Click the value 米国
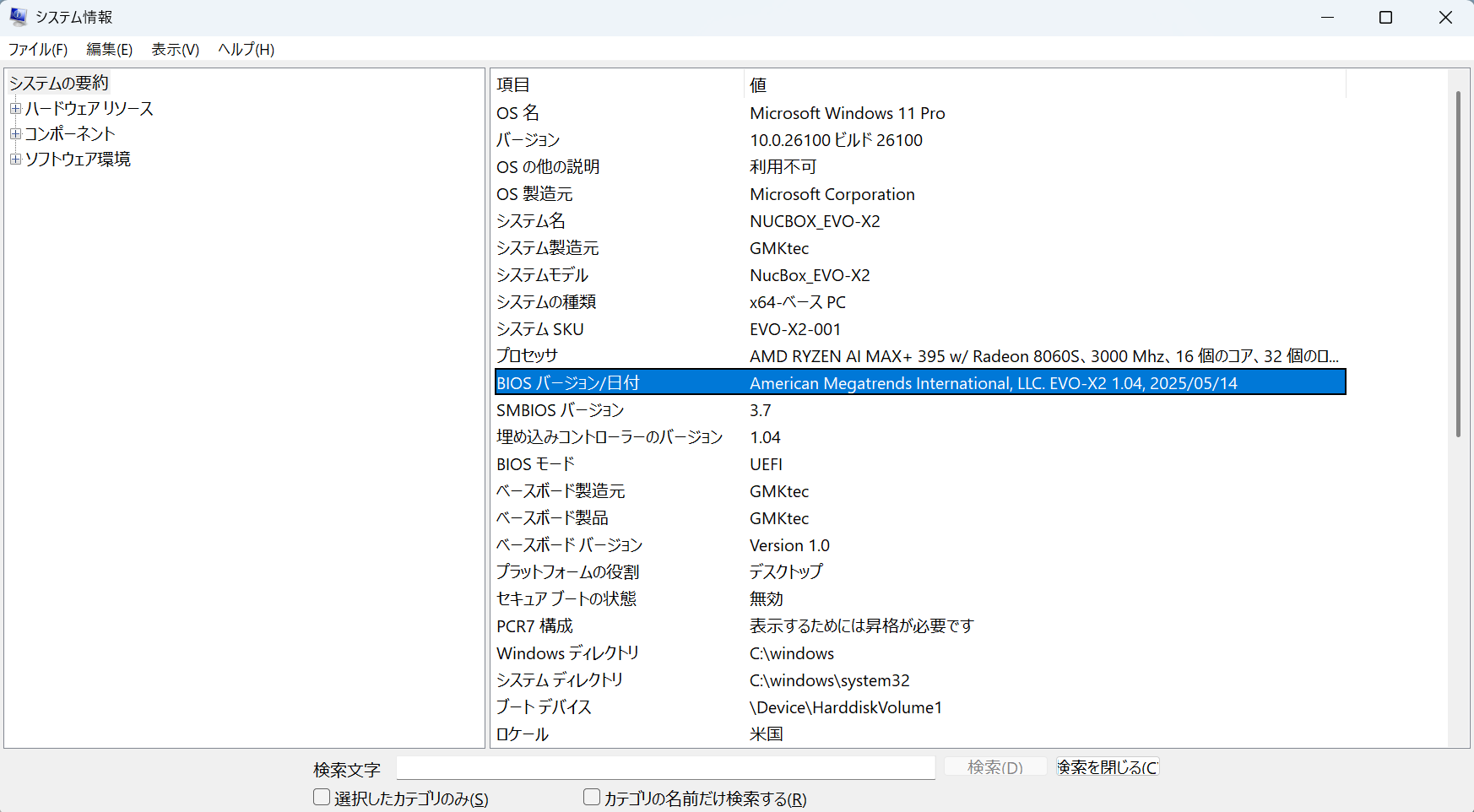This screenshot has height=812, width=1474. tap(767, 734)
